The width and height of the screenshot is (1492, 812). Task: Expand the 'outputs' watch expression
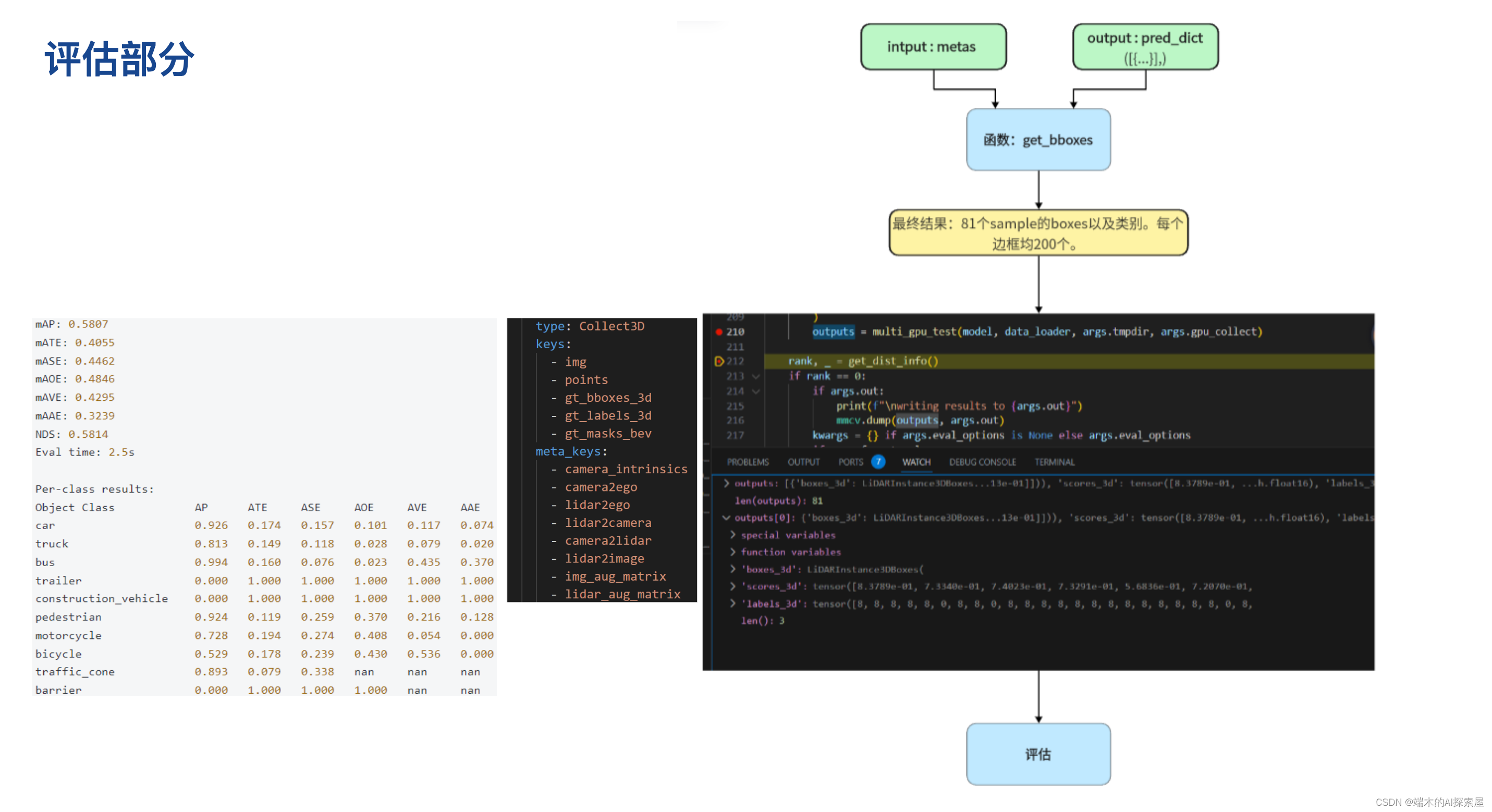point(727,484)
